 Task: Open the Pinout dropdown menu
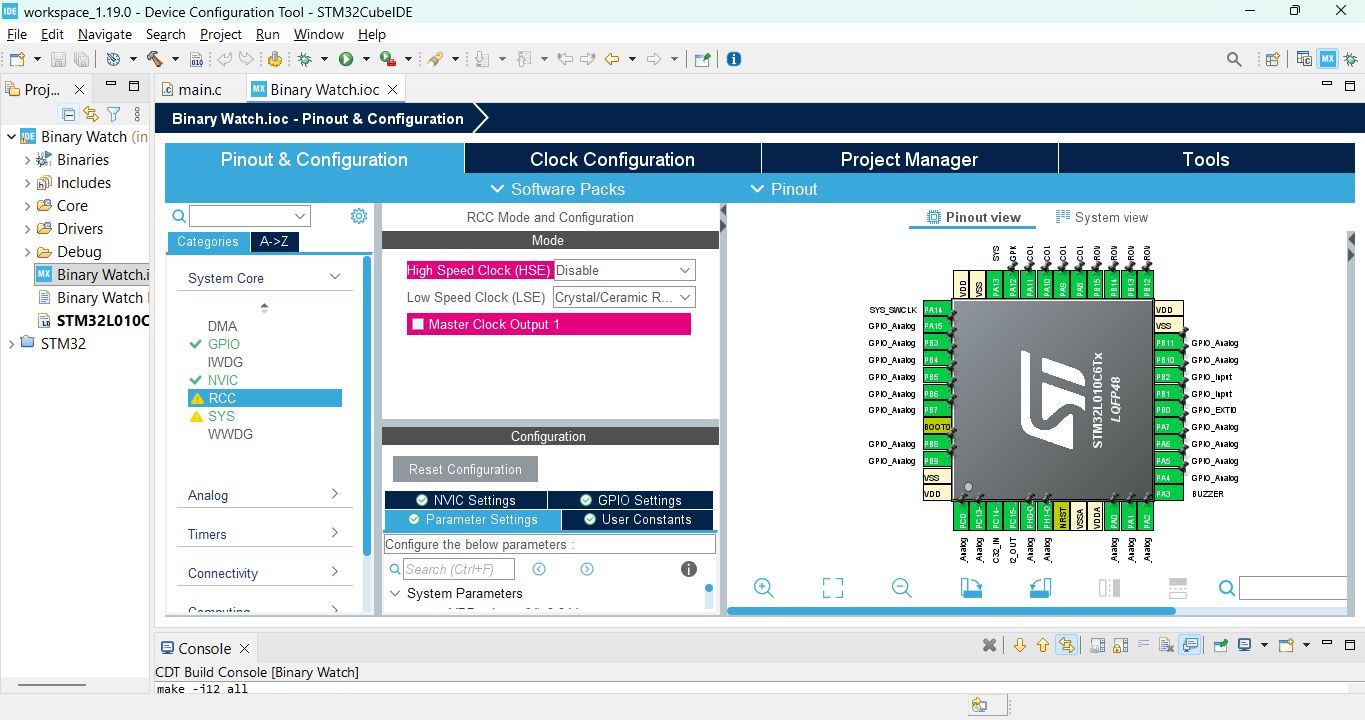coord(784,189)
